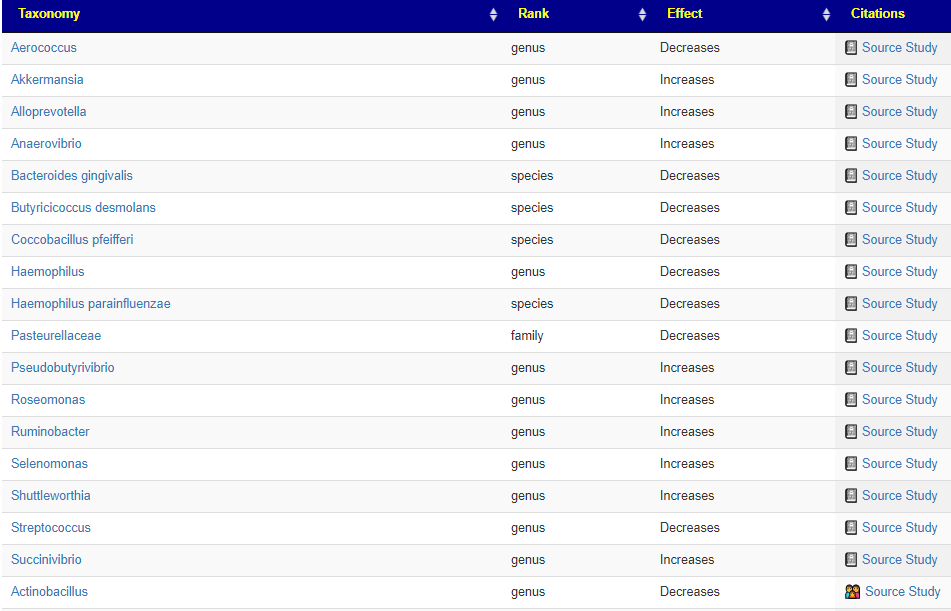Open Source Study for the Alloprevotella row
This screenshot has height=611, width=951.
(899, 112)
